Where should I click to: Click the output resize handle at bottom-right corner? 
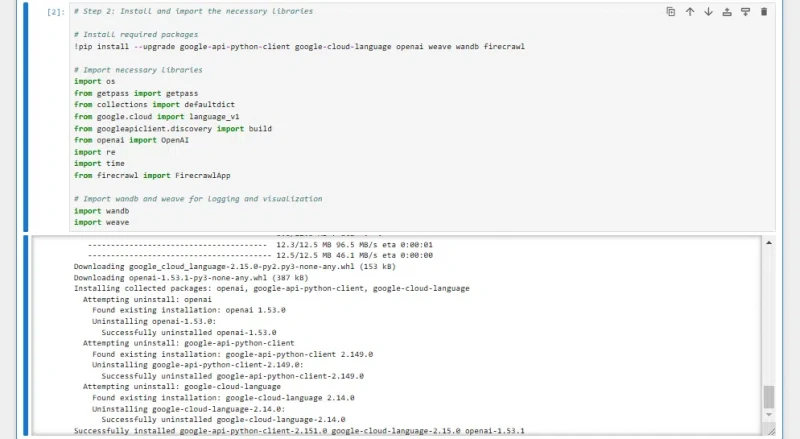tap(771, 431)
